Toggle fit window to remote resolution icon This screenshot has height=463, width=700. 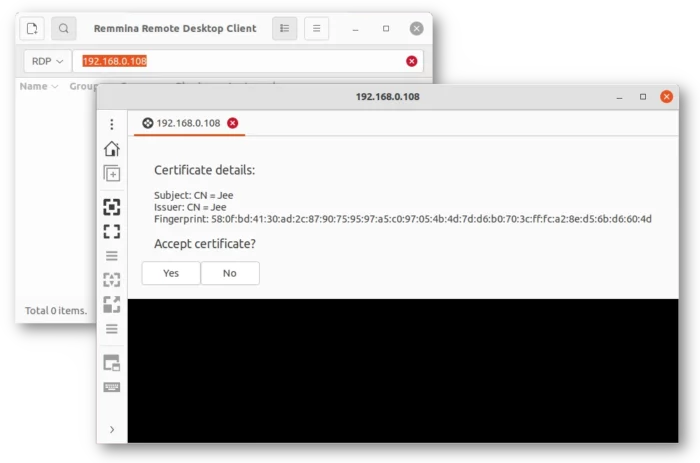(112, 207)
